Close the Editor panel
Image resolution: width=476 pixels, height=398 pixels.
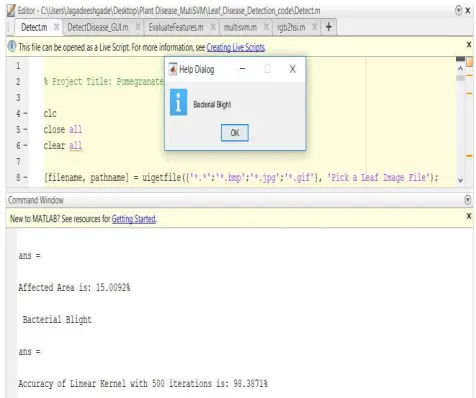(468, 10)
